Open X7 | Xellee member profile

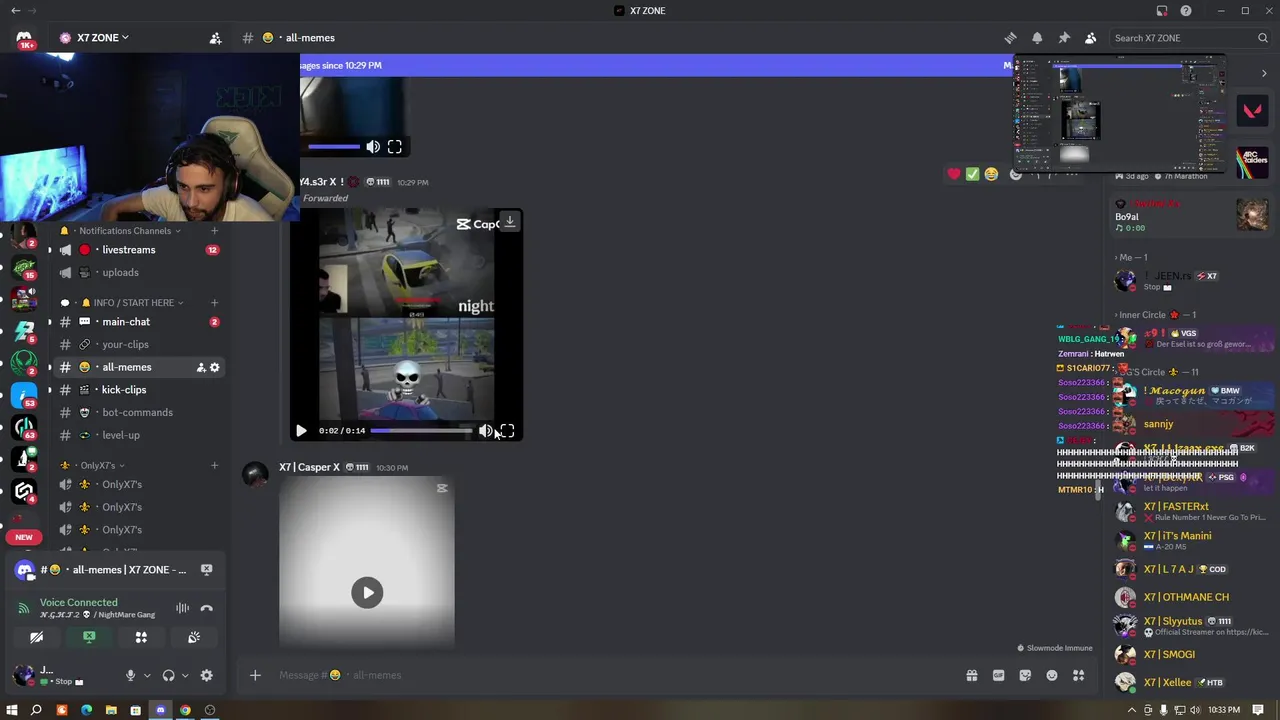click(x=1190, y=683)
